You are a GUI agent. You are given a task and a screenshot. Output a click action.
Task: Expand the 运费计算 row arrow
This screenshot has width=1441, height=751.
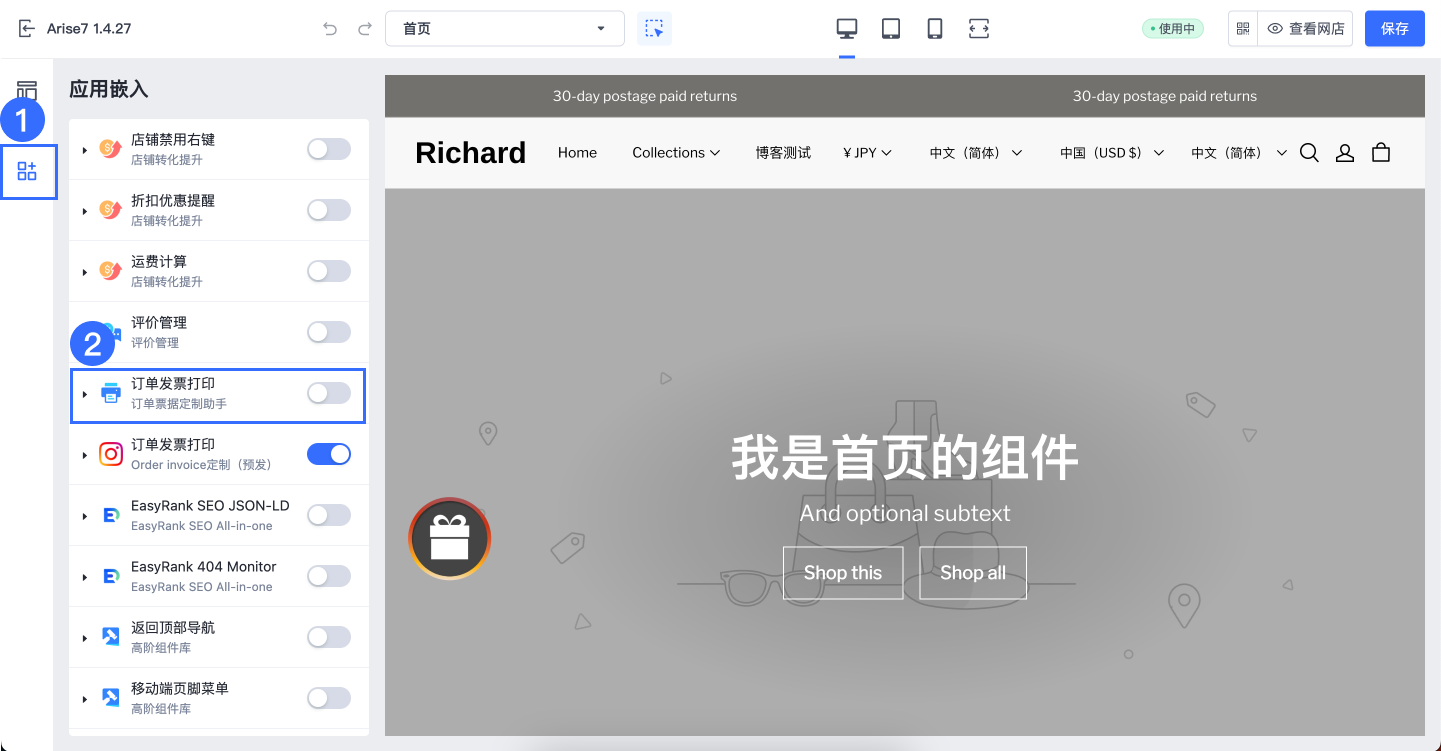tap(85, 272)
